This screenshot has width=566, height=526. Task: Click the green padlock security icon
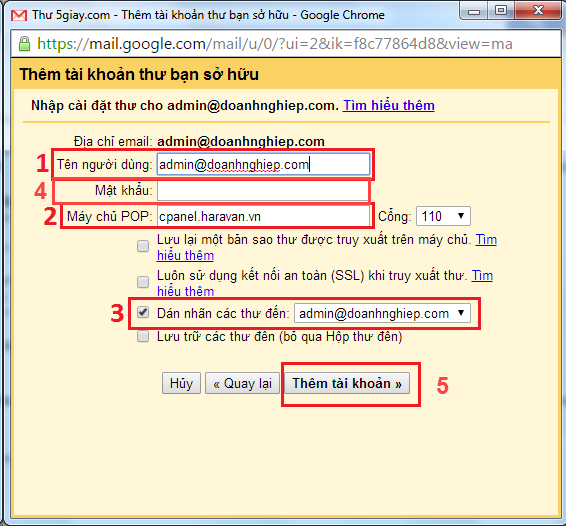click(x=24, y=44)
